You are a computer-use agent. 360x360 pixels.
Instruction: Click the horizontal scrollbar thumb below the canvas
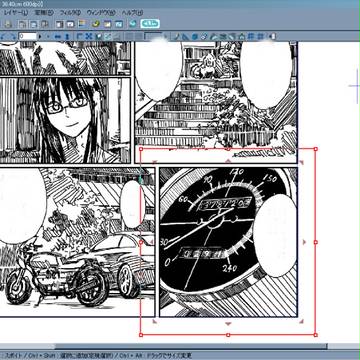(191, 347)
